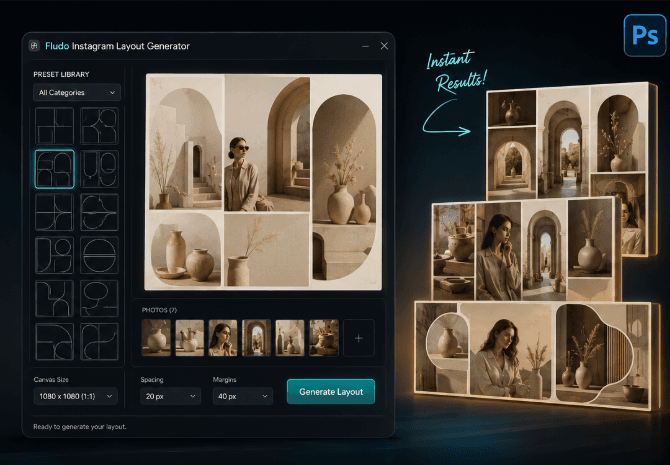Click the woman with sunglasses preview cell
Screen dimensions: 670x465
click(267, 144)
